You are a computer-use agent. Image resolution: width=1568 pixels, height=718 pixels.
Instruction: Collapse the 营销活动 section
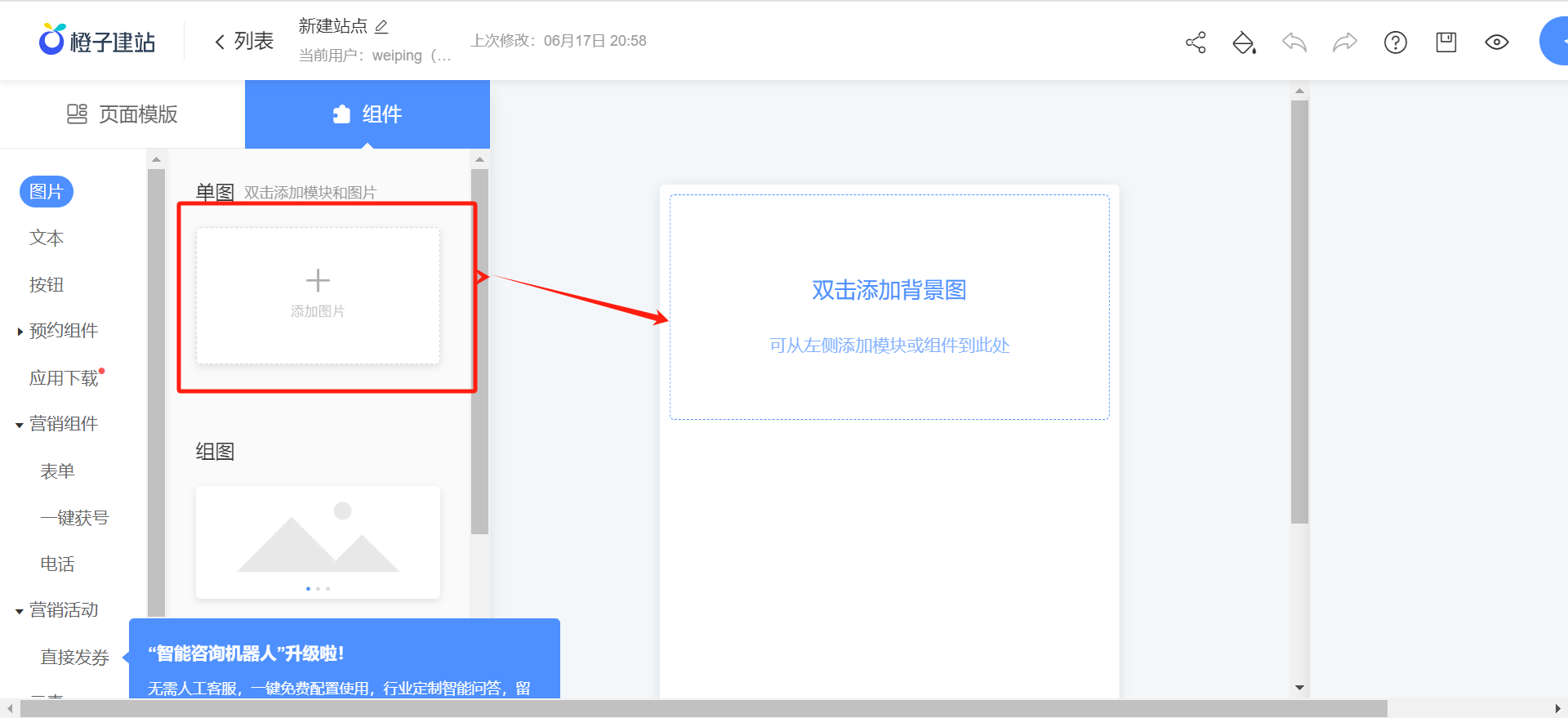pyautogui.click(x=20, y=611)
